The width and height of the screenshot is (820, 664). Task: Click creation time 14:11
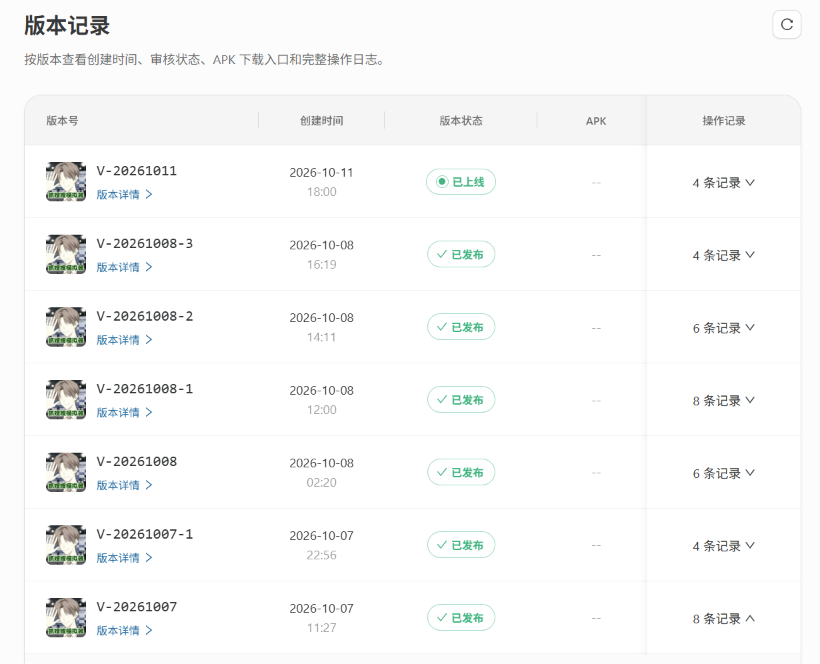click(322, 337)
